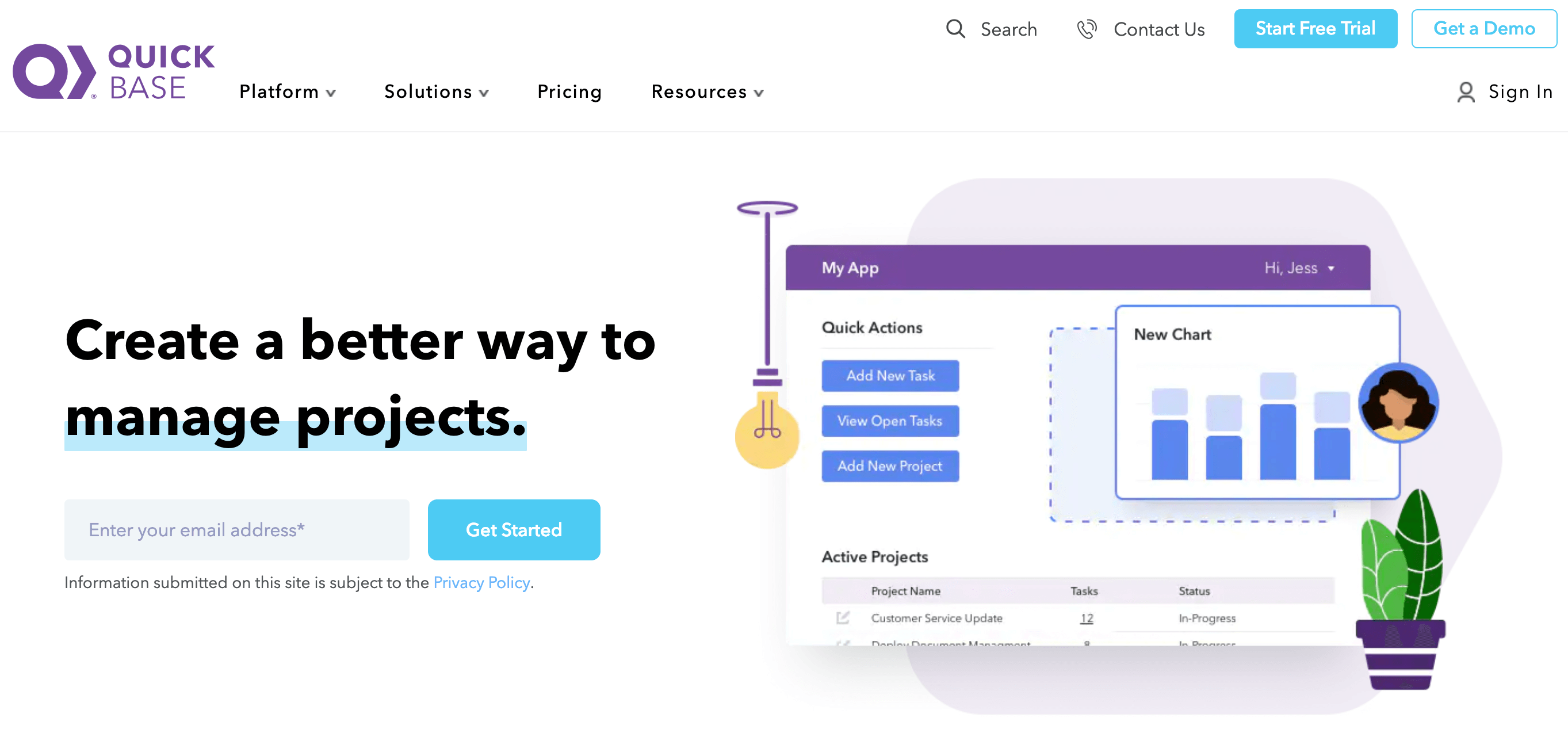
Task: Expand the Platform dropdown menu
Action: [286, 92]
